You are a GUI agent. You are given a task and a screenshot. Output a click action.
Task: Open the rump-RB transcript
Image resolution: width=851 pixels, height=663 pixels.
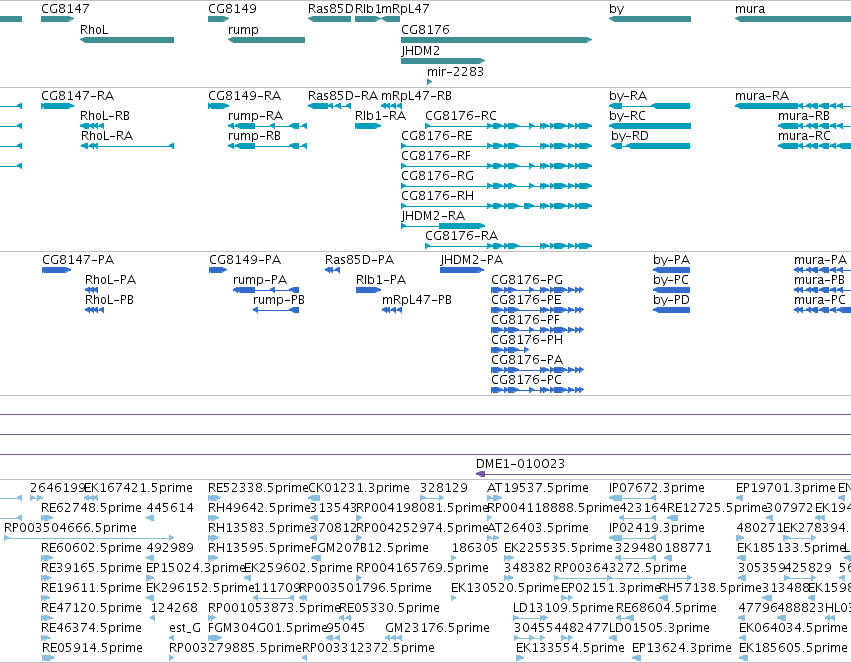(x=267, y=146)
